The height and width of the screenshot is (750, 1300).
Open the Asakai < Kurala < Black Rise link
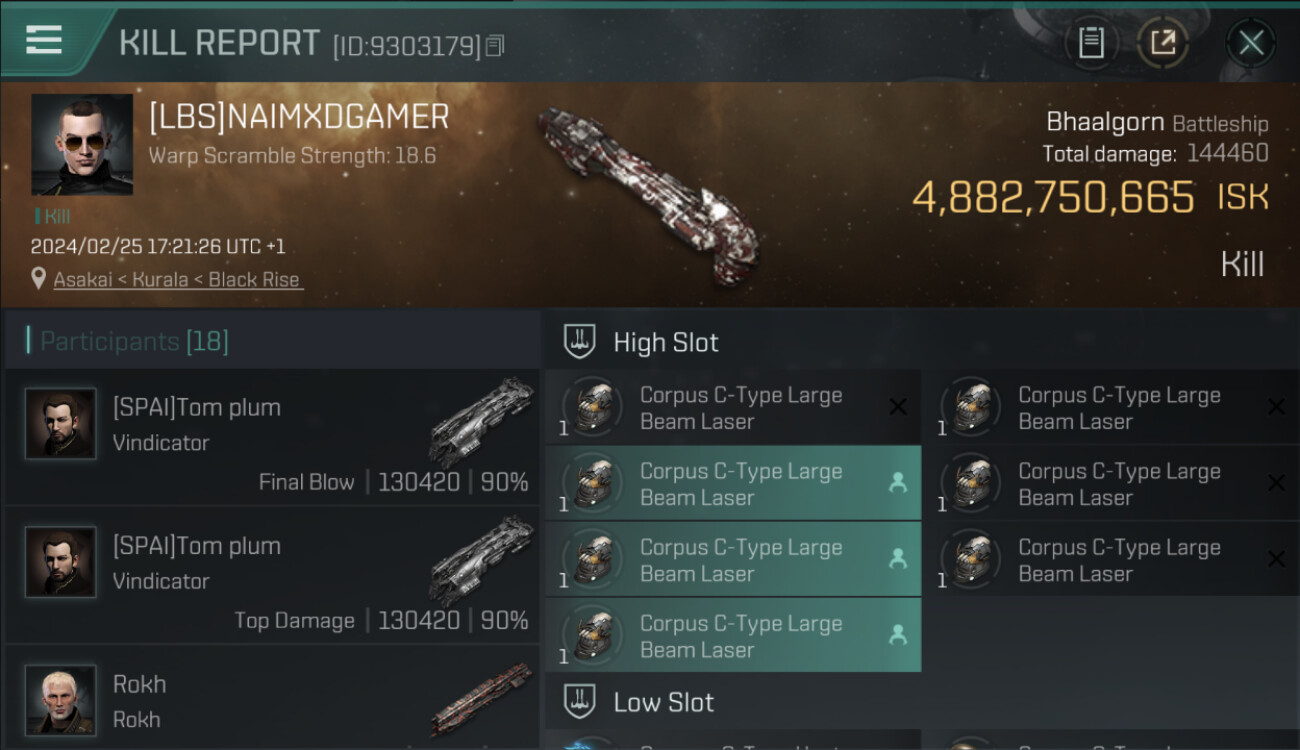pos(177,280)
